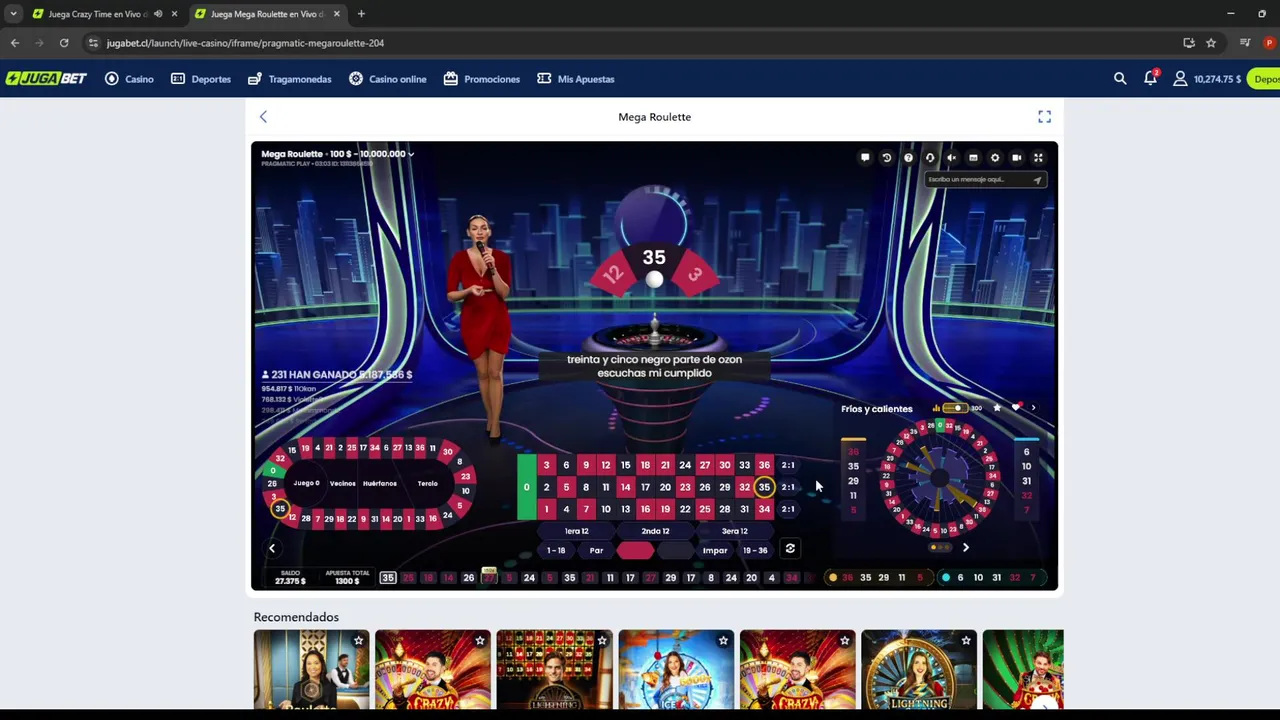
Task: Toggle the subtitles caption icon
Action: 973,157
